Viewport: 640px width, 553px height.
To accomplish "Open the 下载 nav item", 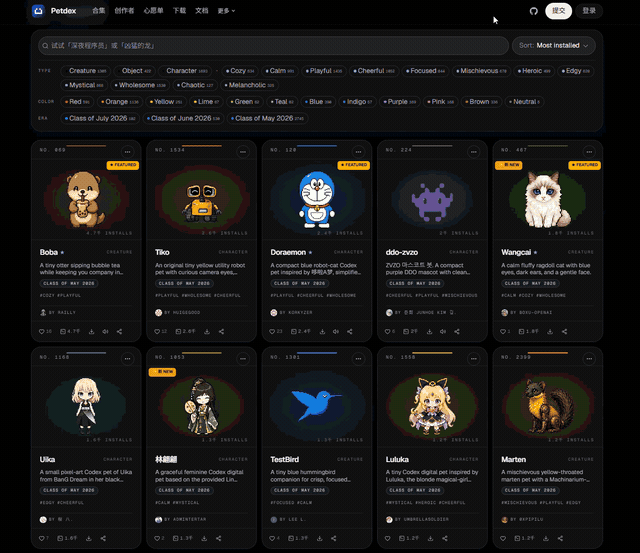I will click(x=179, y=11).
